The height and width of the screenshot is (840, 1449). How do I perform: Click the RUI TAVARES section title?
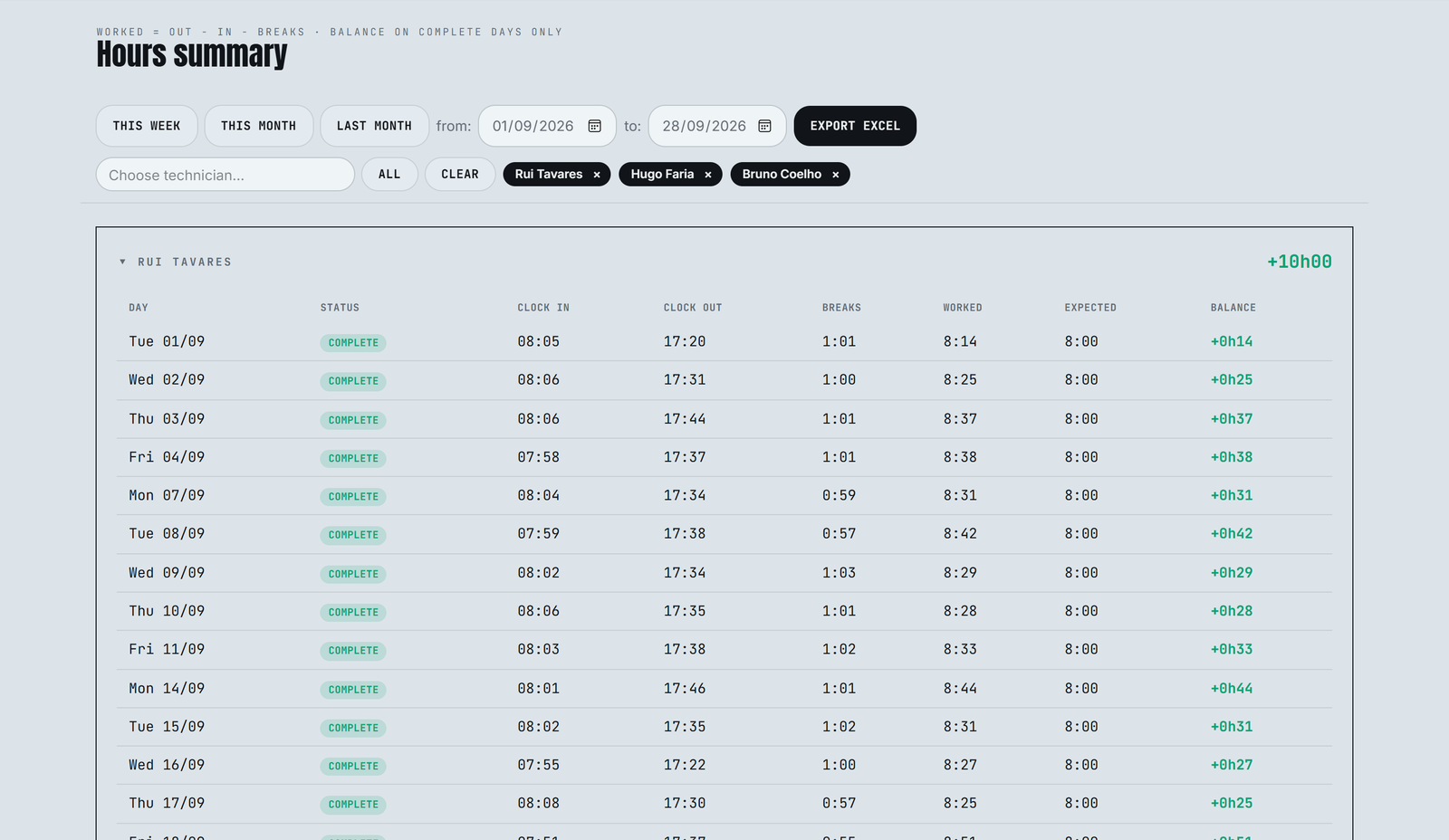pyautogui.click(x=185, y=262)
